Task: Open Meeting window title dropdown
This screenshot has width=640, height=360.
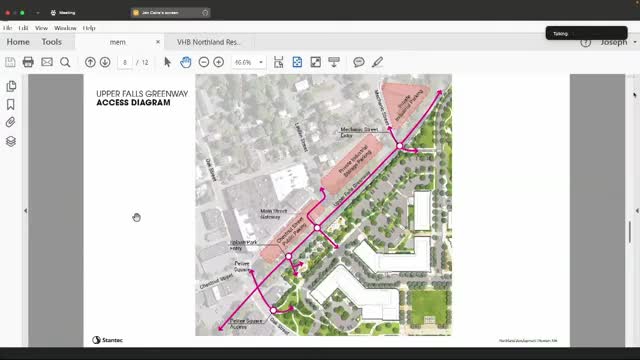Action: 38,13
